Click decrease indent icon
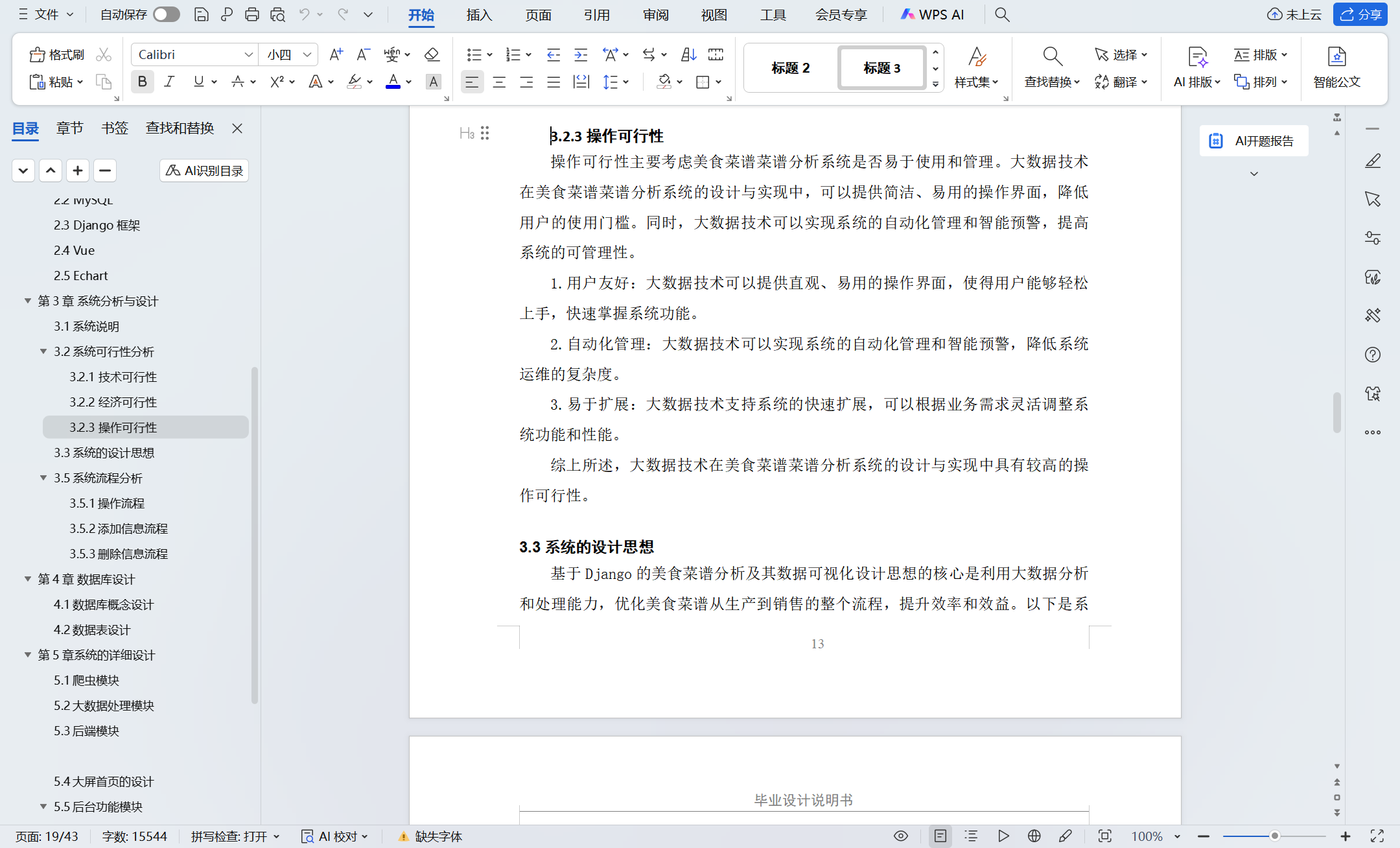This screenshot has width=1400, height=848. point(553,54)
